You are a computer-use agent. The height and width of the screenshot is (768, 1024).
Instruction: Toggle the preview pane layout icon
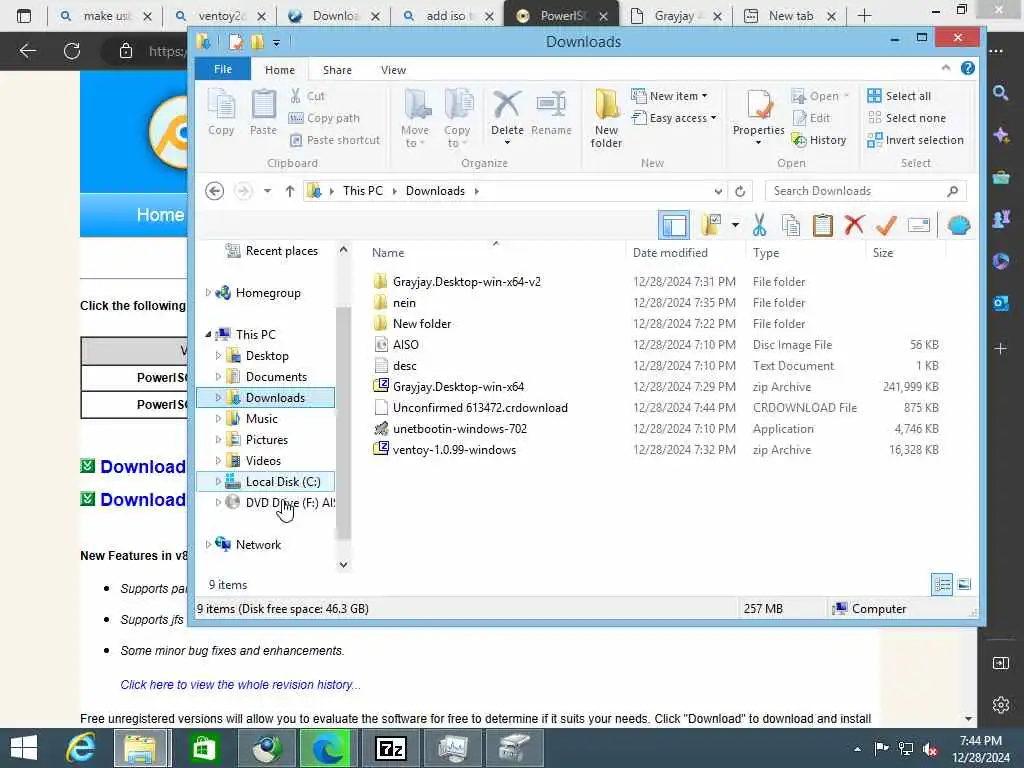click(674, 225)
